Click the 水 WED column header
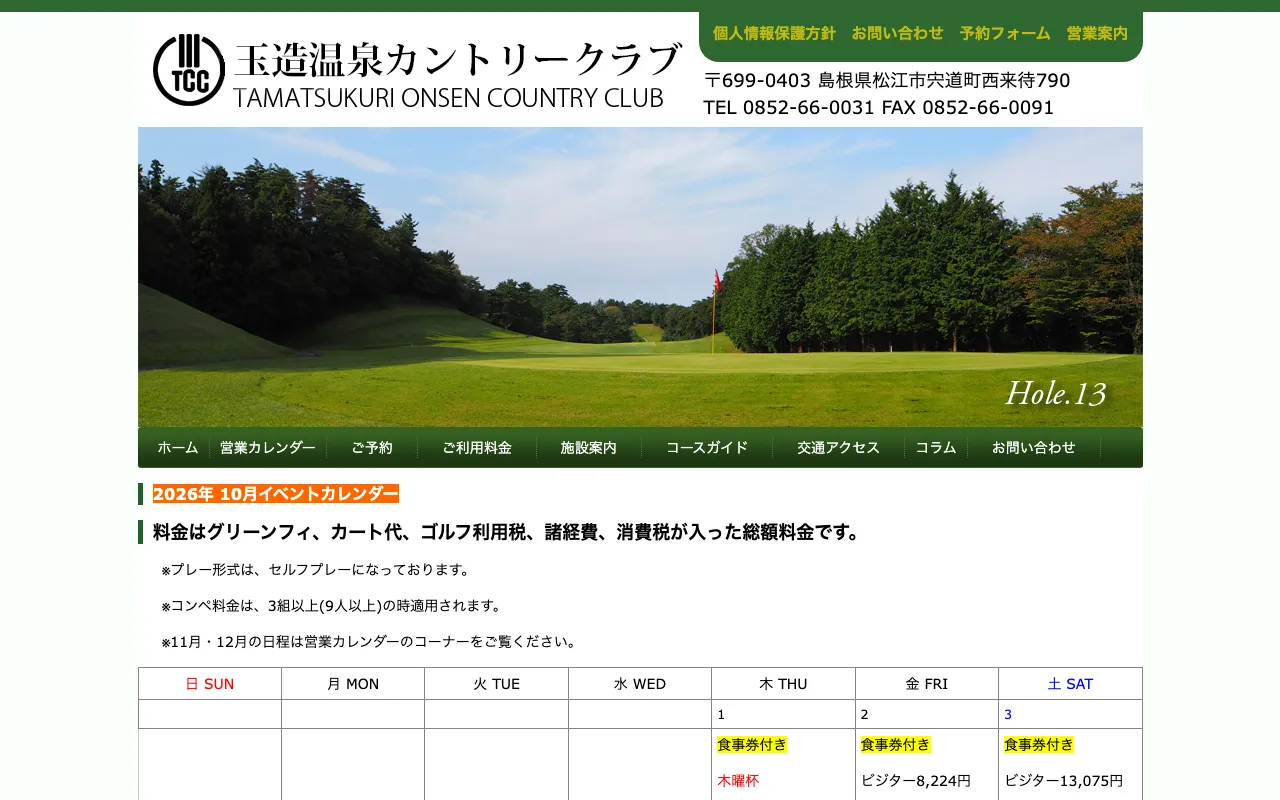This screenshot has height=800, width=1280. (640, 684)
